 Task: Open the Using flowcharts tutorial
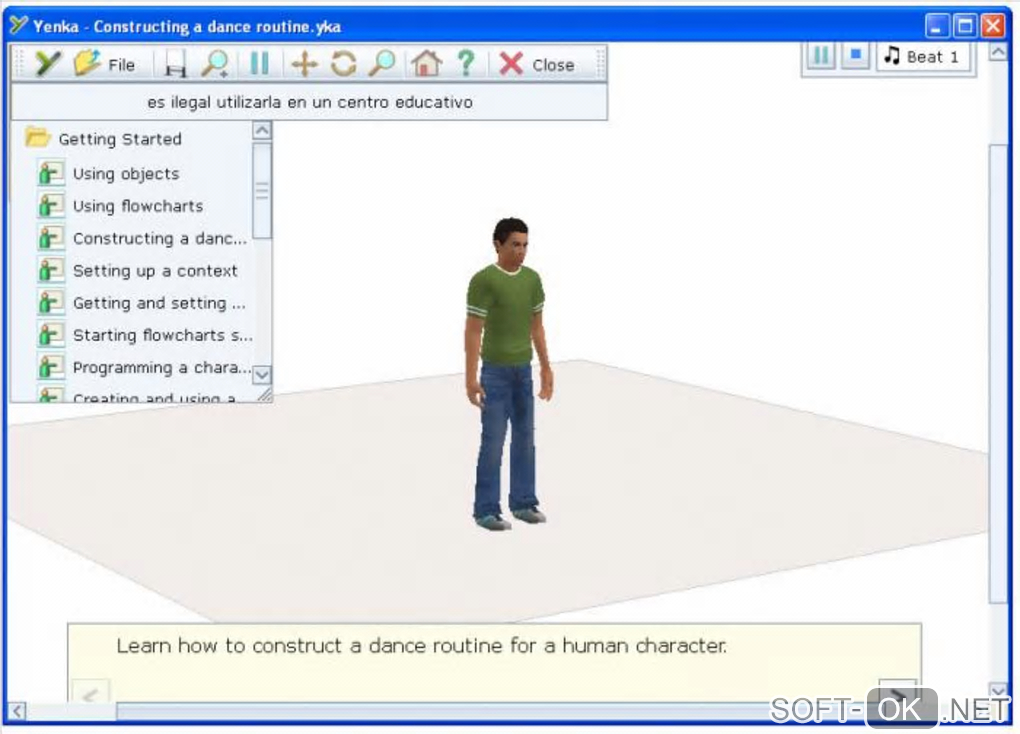point(138,206)
